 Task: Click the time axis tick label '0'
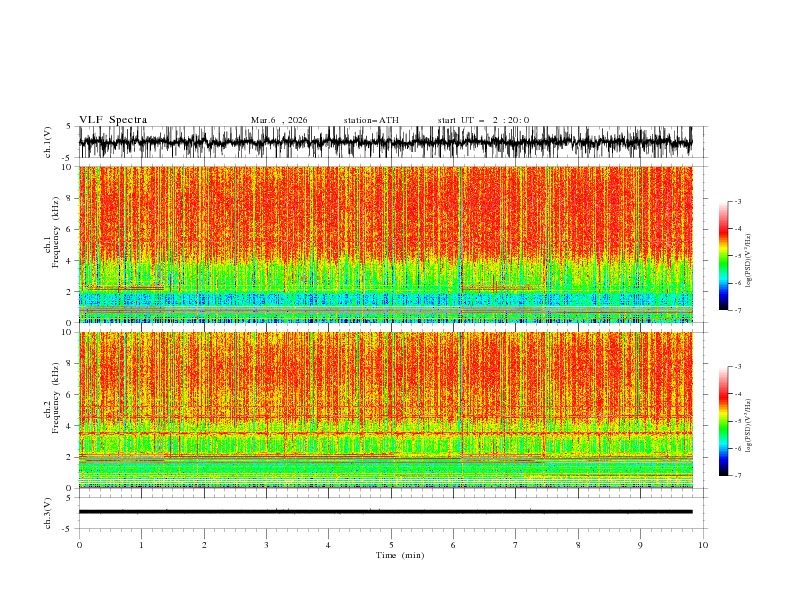79,545
